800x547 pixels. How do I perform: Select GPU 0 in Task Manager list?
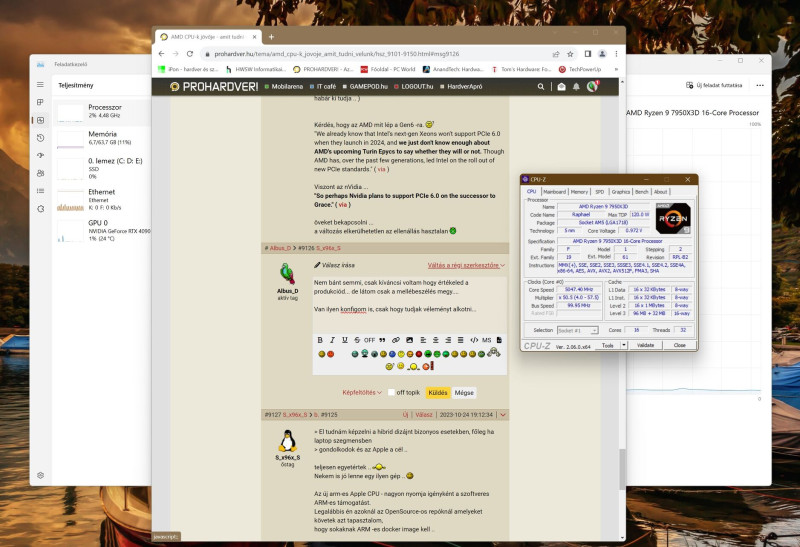103,230
